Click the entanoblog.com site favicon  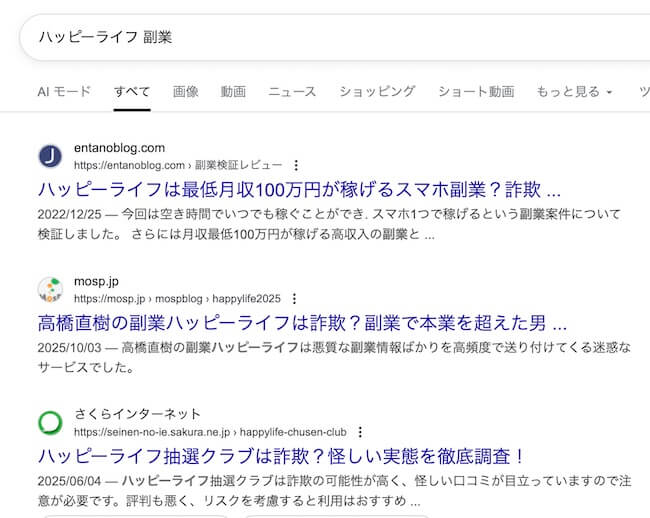tap(50, 156)
